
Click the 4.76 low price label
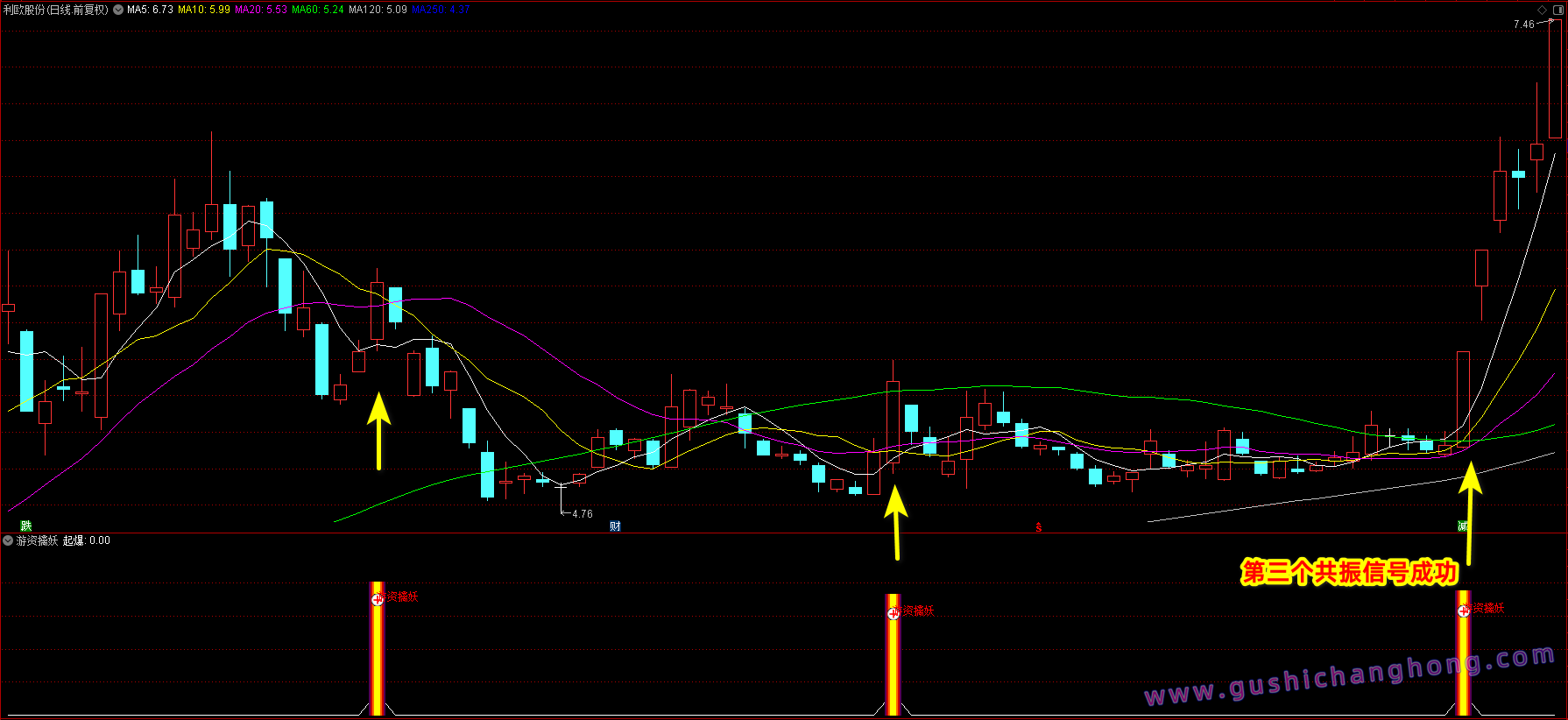582,514
